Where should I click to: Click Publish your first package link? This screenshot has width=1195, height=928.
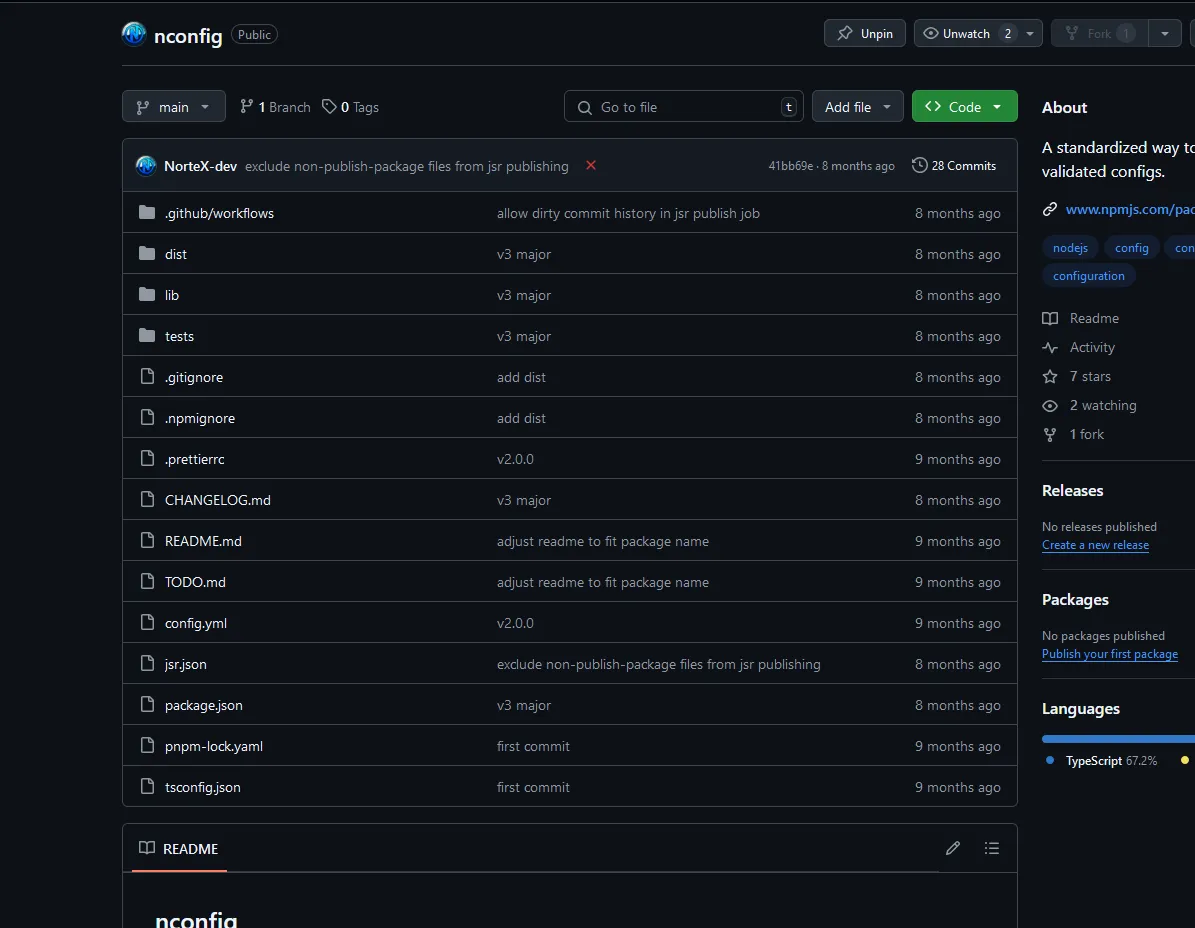1110,654
